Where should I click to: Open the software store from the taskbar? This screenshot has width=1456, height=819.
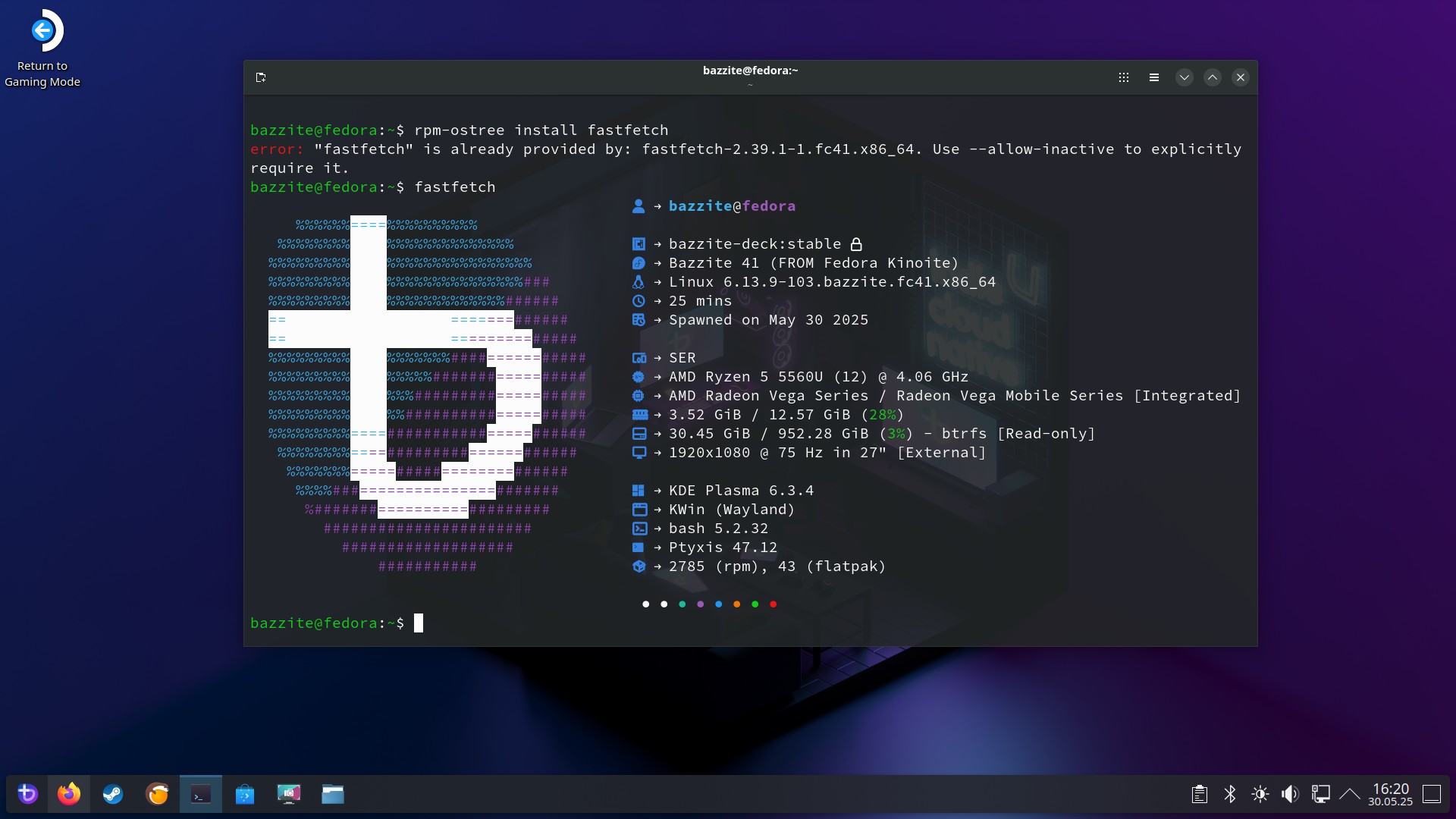[x=245, y=794]
